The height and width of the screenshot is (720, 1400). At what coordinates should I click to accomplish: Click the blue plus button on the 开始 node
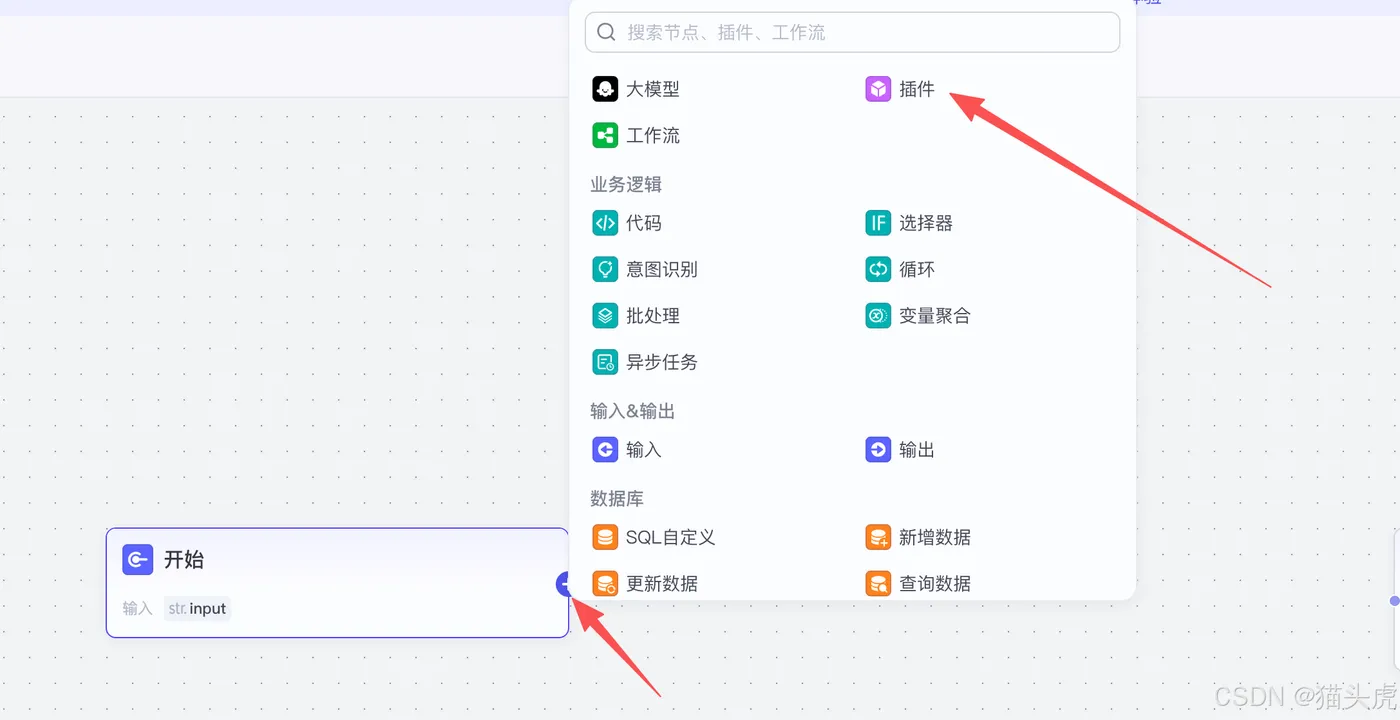click(566, 583)
